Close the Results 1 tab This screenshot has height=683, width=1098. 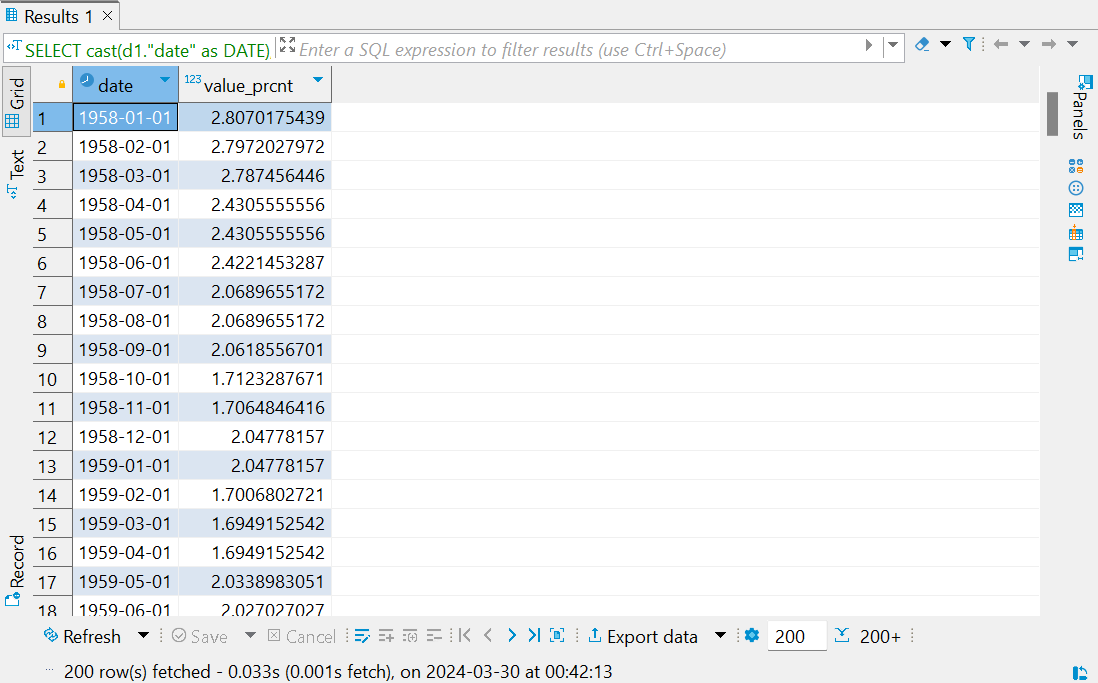(107, 15)
